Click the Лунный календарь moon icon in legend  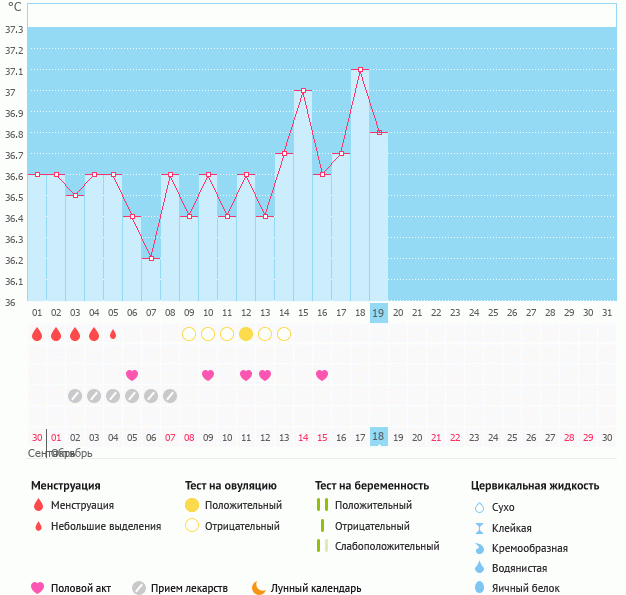(259, 588)
